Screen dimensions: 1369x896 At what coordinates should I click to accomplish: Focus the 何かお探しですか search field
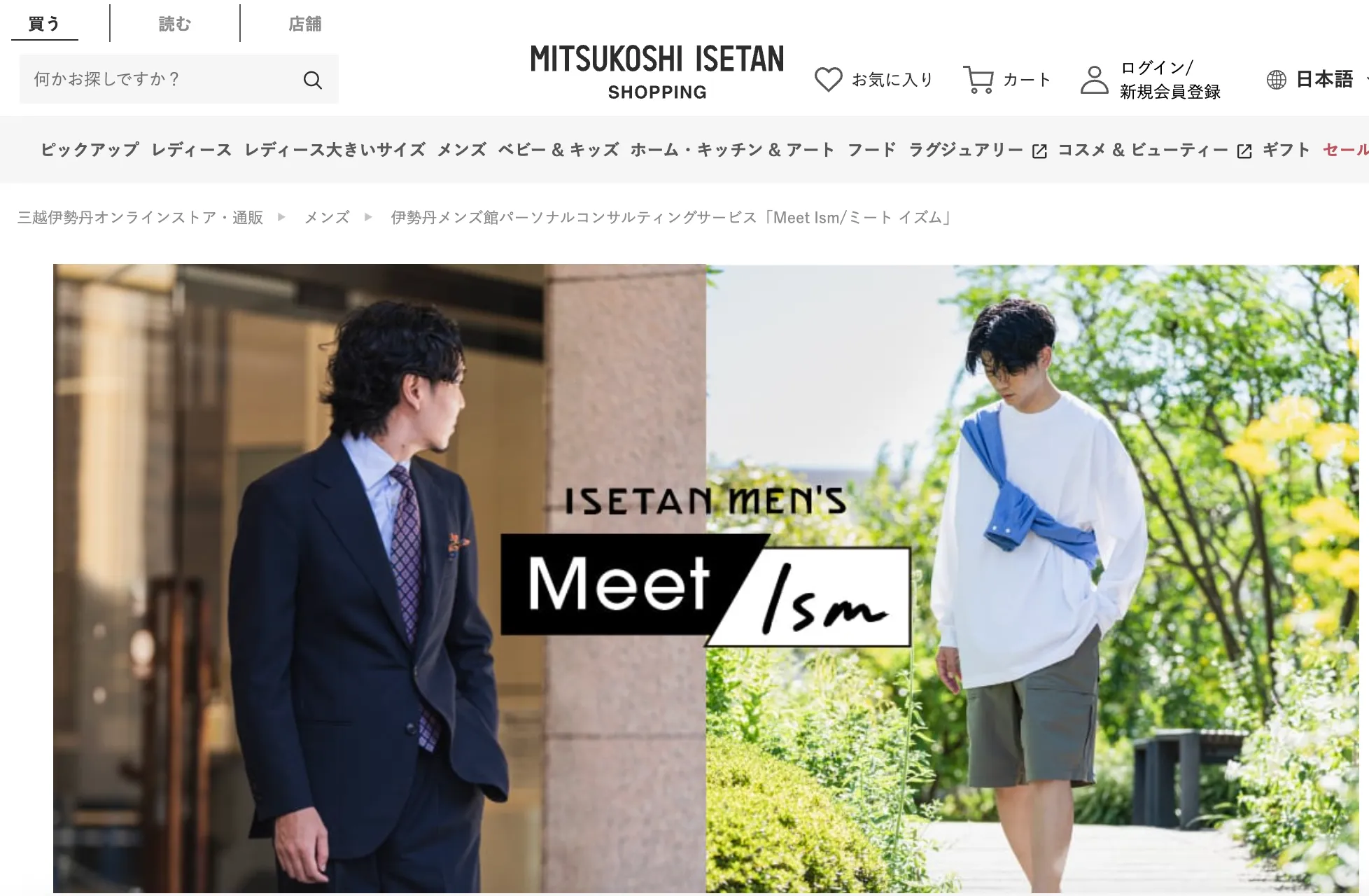click(x=161, y=79)
